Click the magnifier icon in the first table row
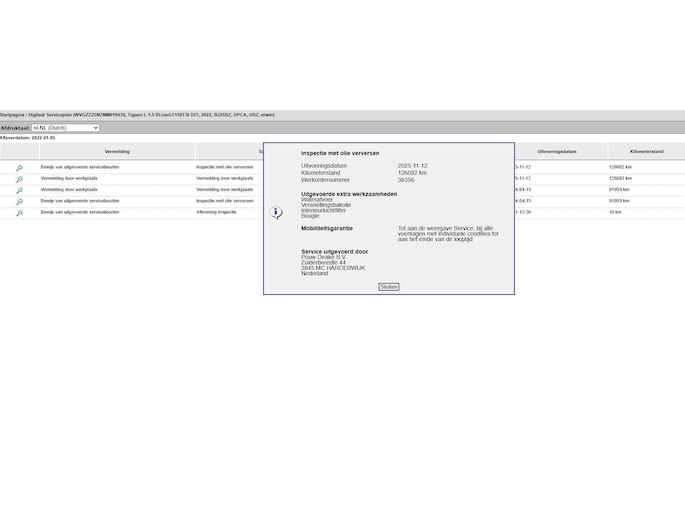Viewport: 685px width, 514px height. [x=19, y=167]
